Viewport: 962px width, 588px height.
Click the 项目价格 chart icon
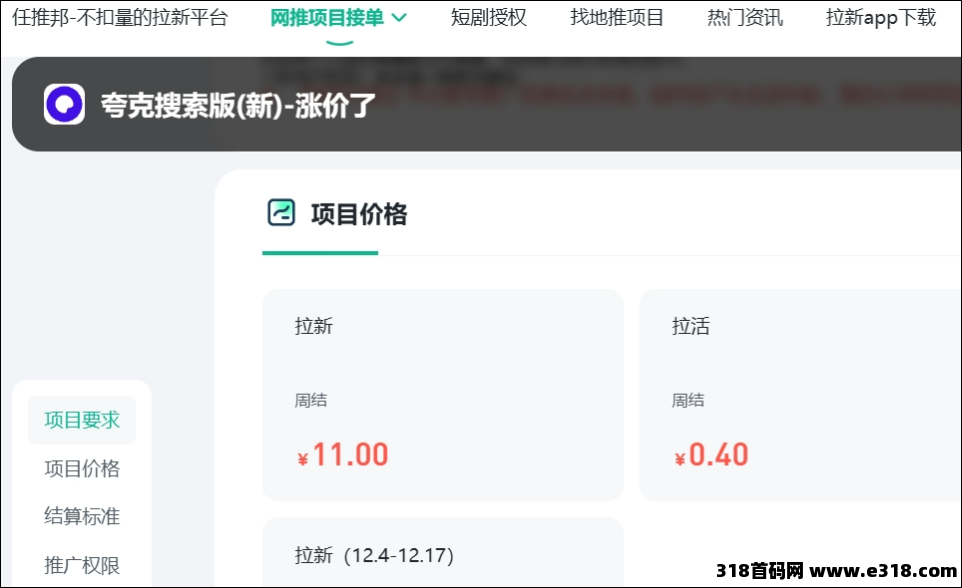coord(282,213)
